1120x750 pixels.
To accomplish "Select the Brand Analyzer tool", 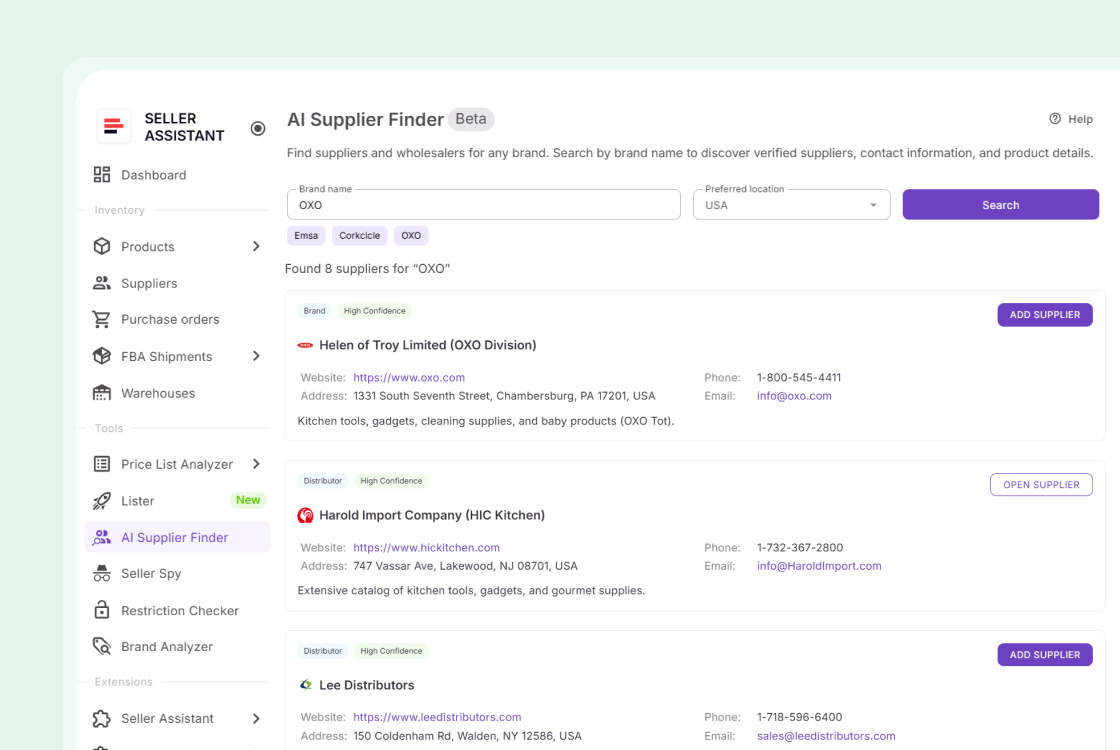I will click(x=167, y=646).
